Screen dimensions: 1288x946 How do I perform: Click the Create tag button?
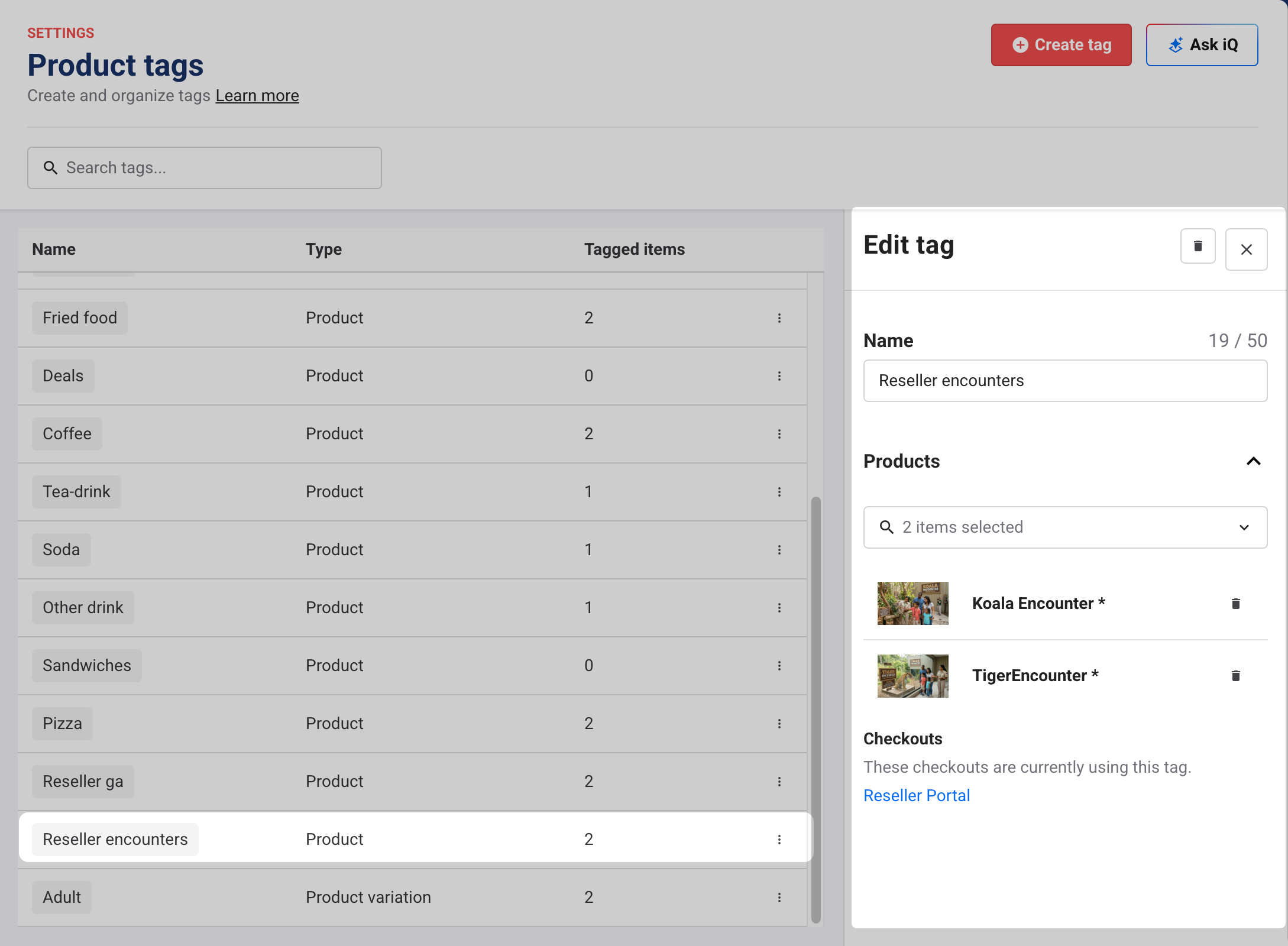click(1062, 45)
